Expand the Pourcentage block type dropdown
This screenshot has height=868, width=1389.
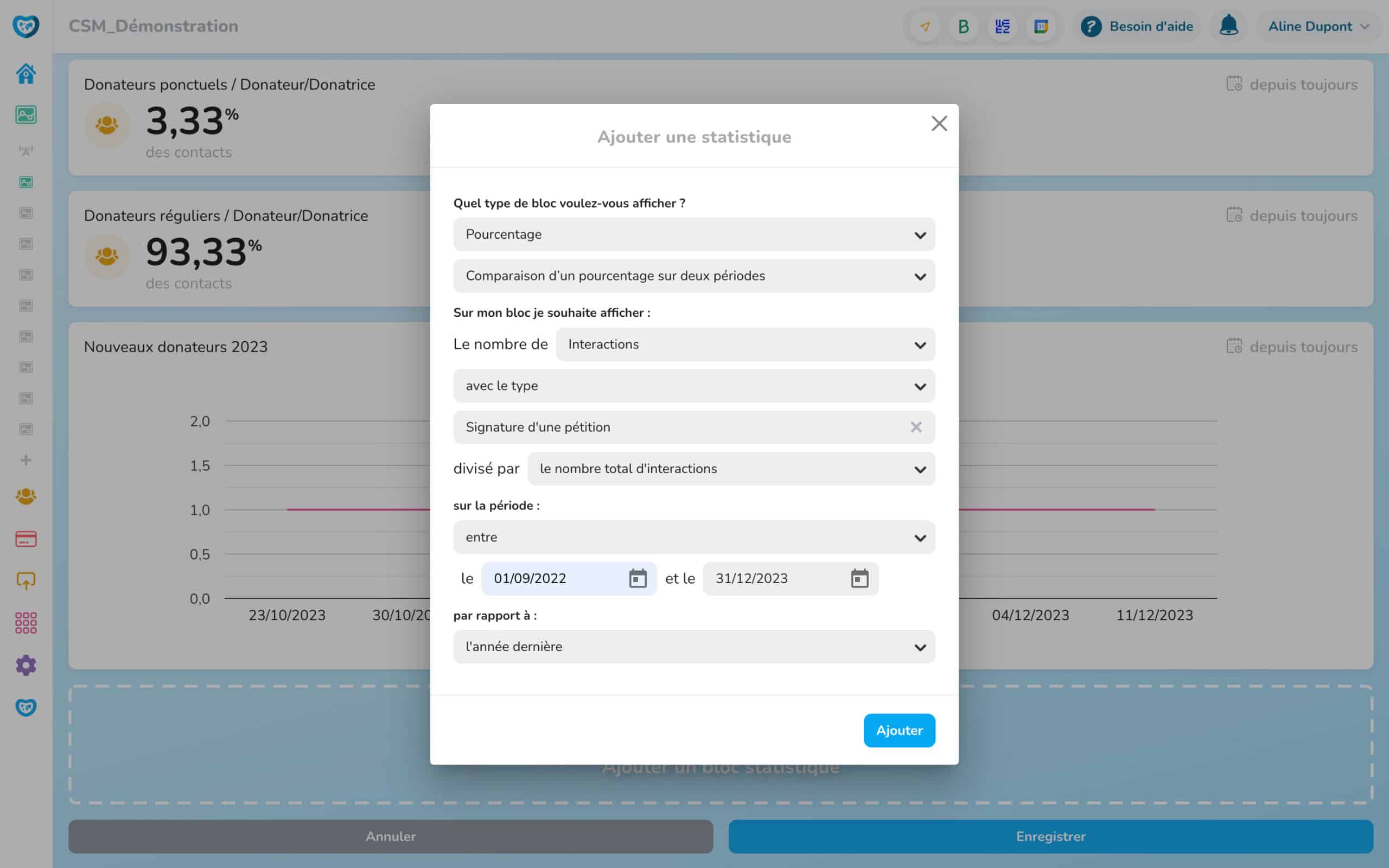coord(694,234)
